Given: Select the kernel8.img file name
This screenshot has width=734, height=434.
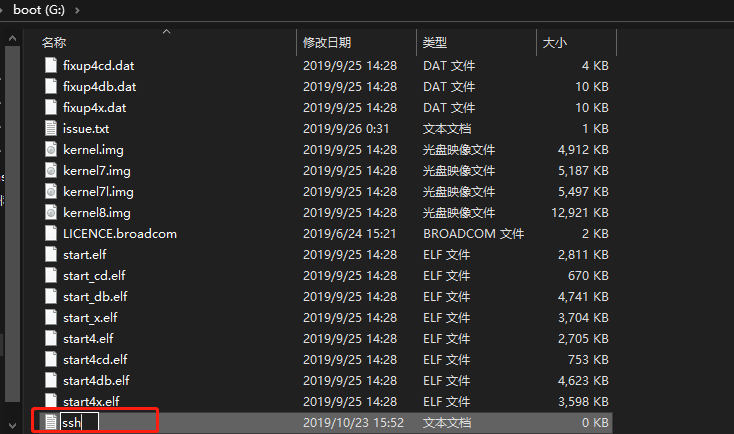Looking at the screenshot, I should point(97,213).
